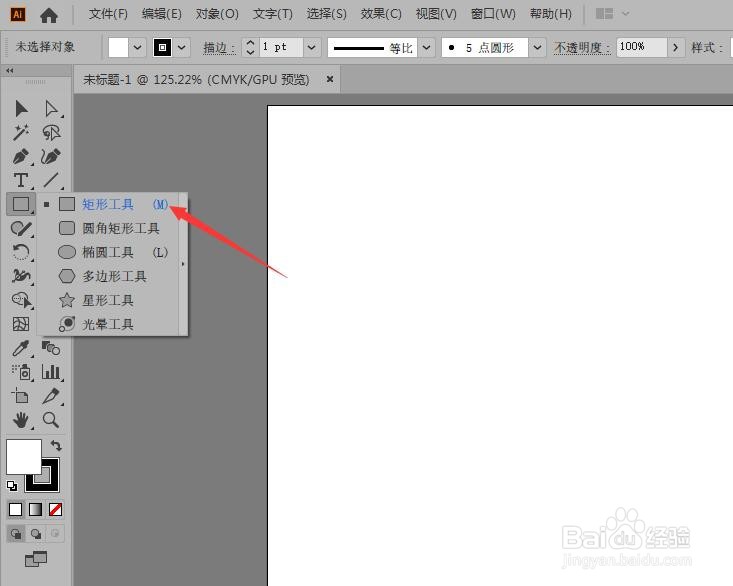
Task: Select the Blend tool
Action: pos(51,348)
